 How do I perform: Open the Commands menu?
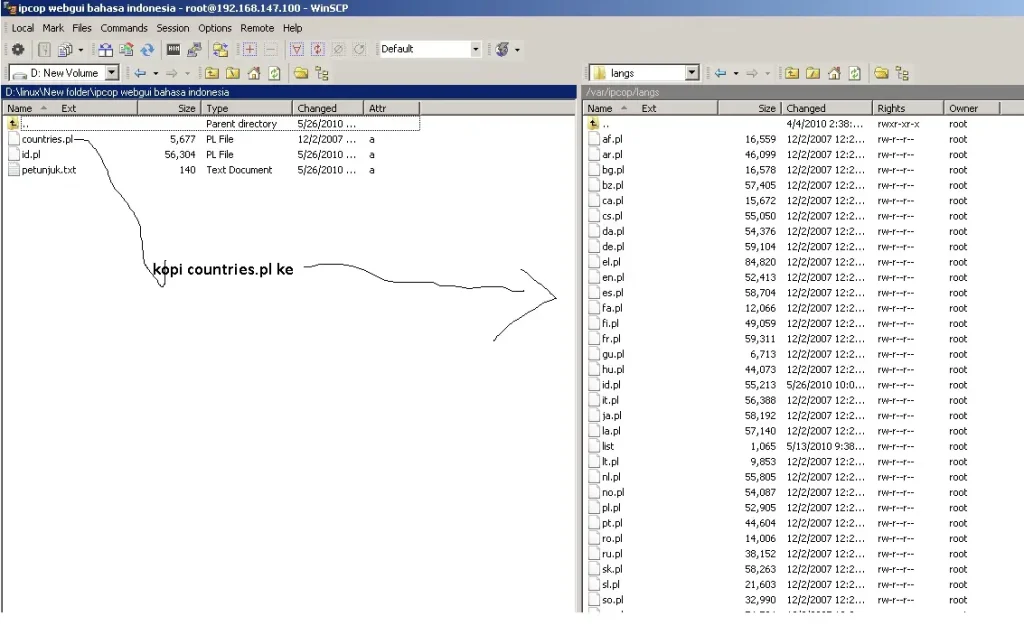(123, 28)
